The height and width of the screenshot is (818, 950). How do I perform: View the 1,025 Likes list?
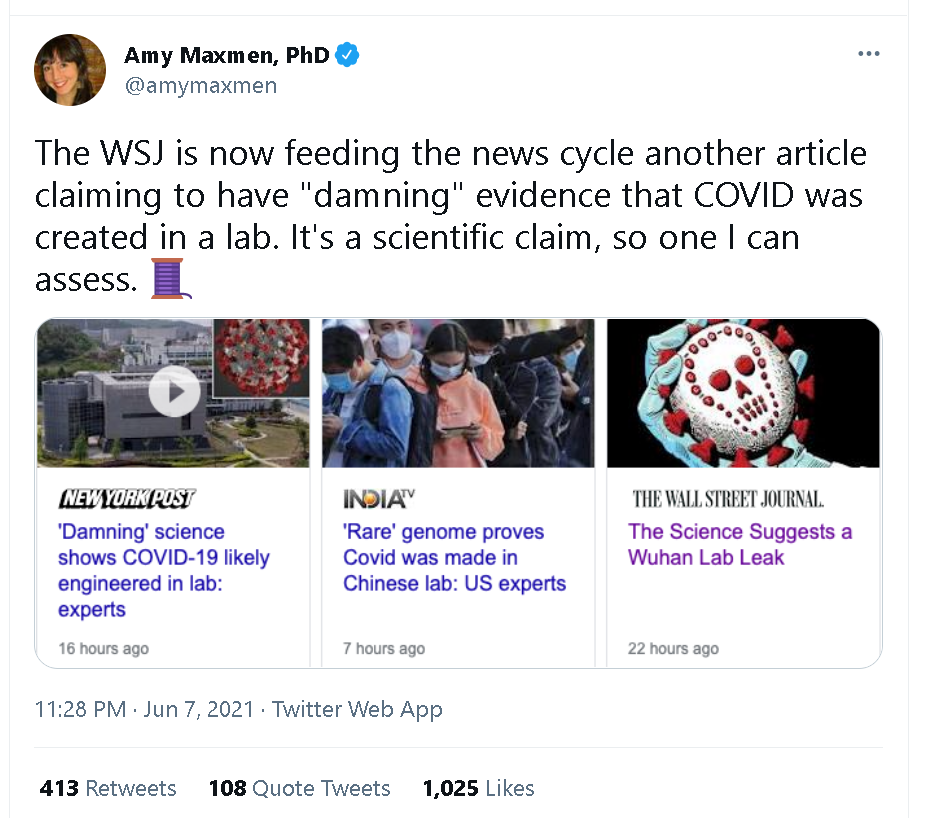click(478, 788)
